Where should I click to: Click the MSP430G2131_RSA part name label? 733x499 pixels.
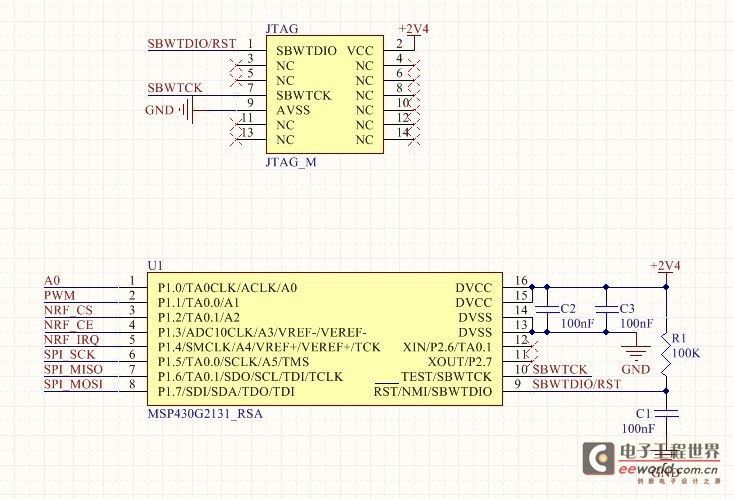[205, 414]
